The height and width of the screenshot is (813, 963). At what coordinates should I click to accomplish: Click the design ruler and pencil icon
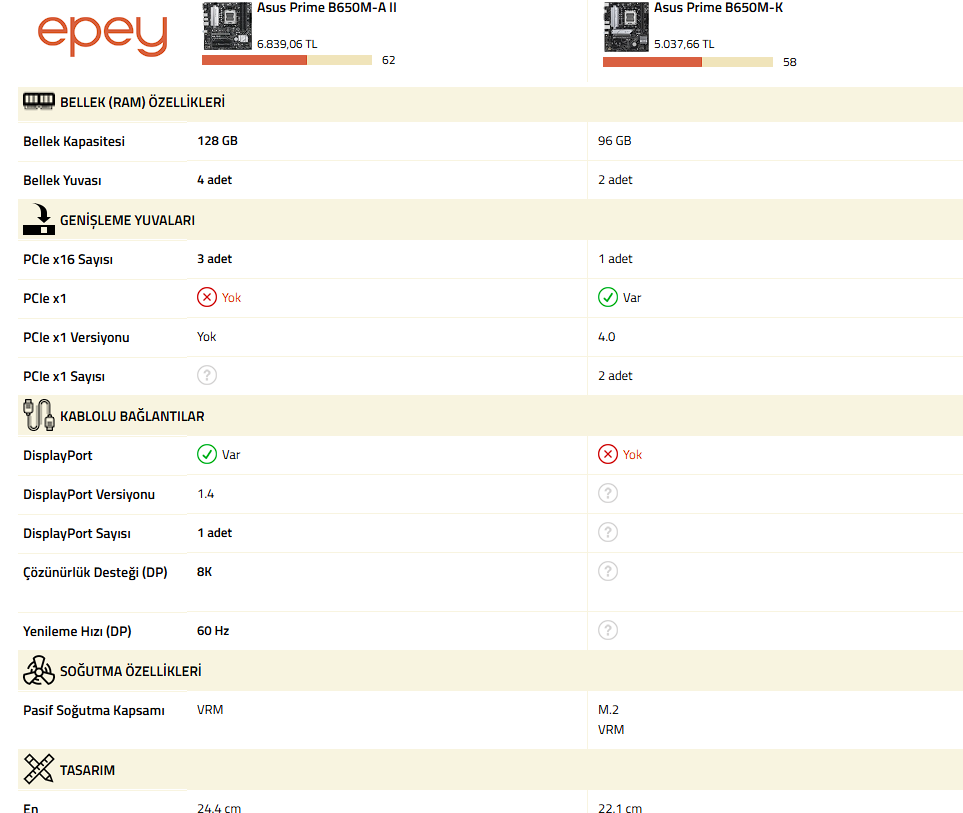coord(39,769)
